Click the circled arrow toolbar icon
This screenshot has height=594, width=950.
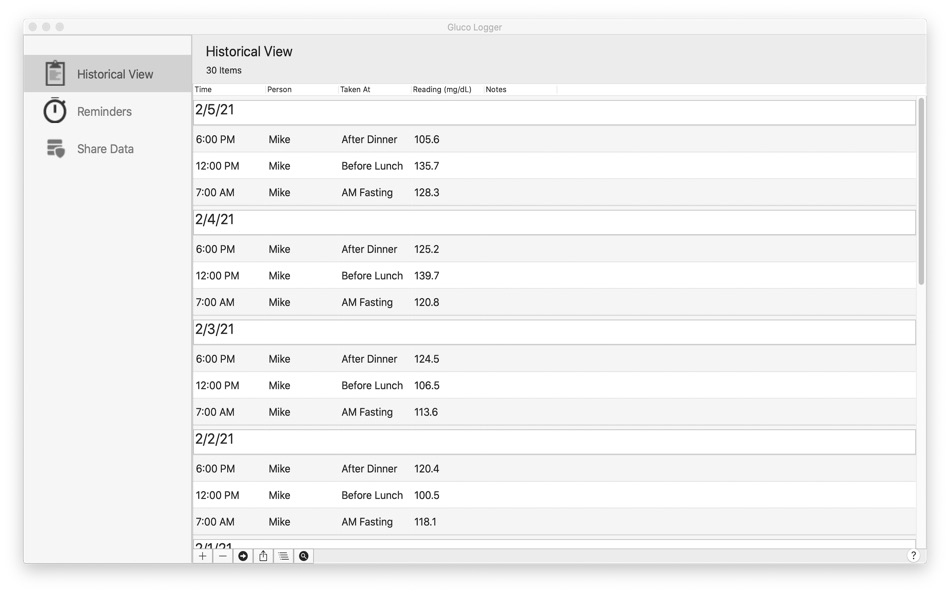pyautogui.click(x=242, y=555)
